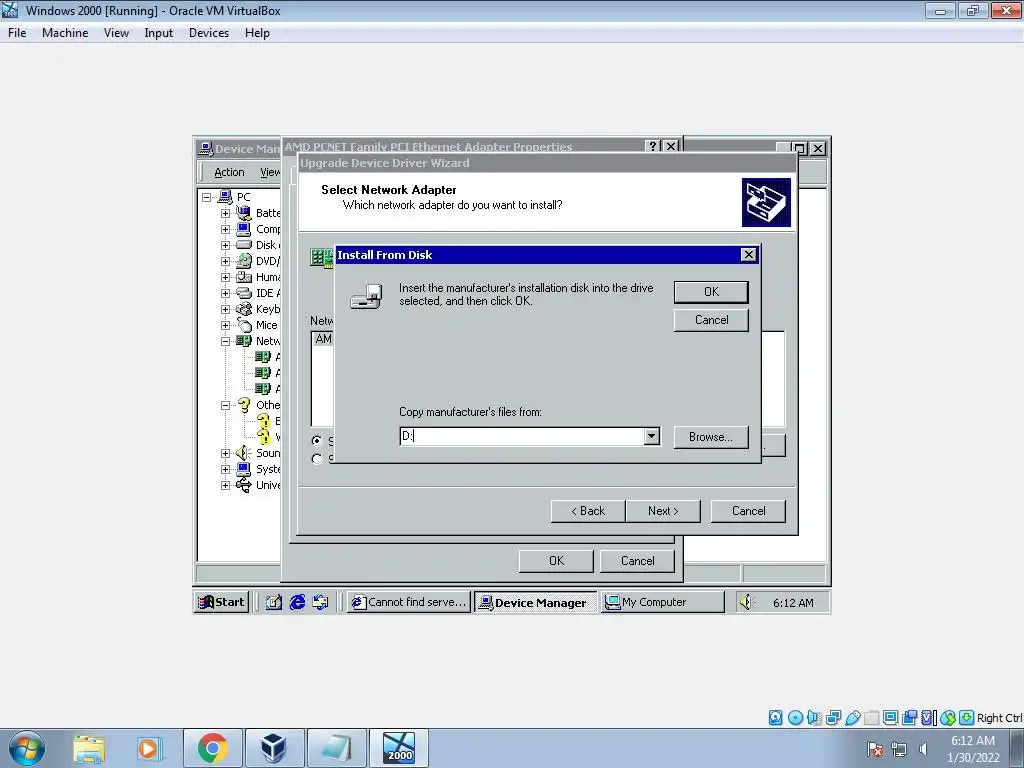
Task: Open the VirtualBox Devices menu
Action: coord(209,33)
